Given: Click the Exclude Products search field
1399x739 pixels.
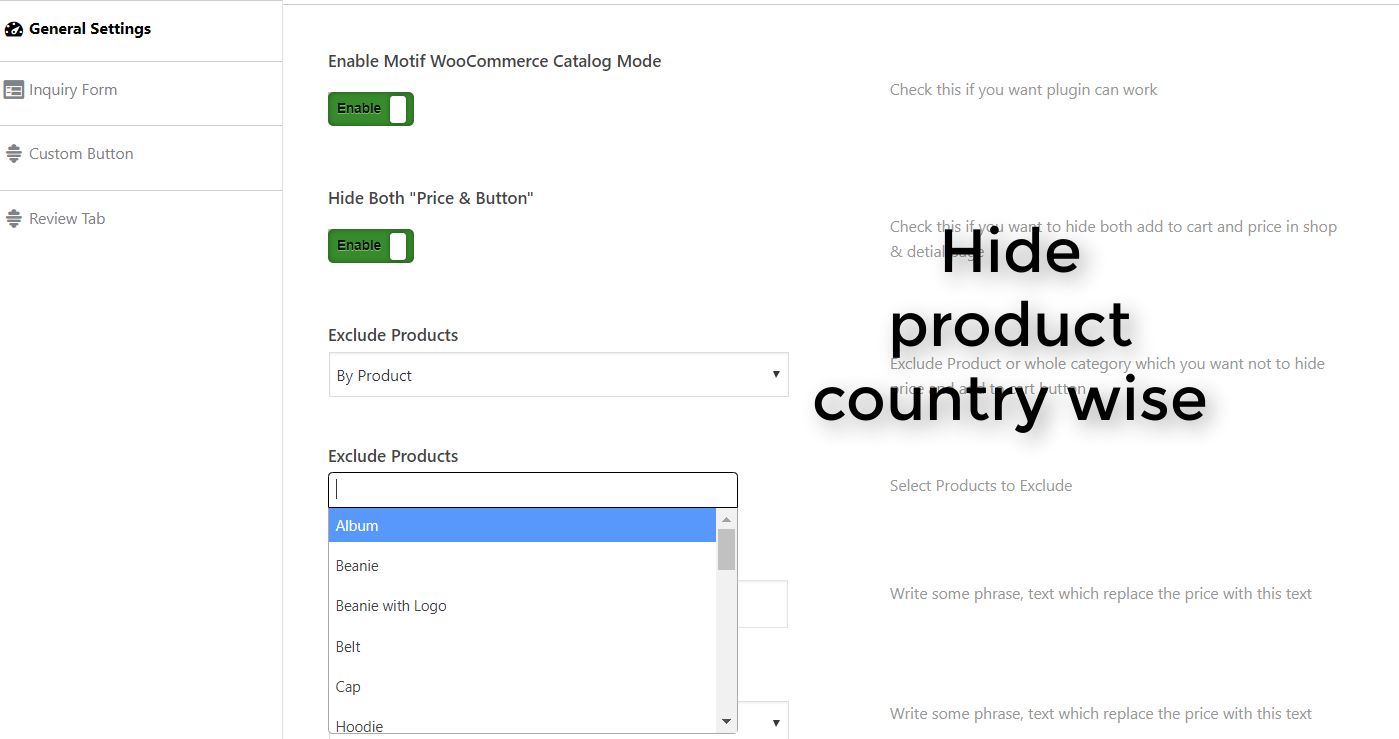Looking at the screenshot, I should tap(532, 490).
